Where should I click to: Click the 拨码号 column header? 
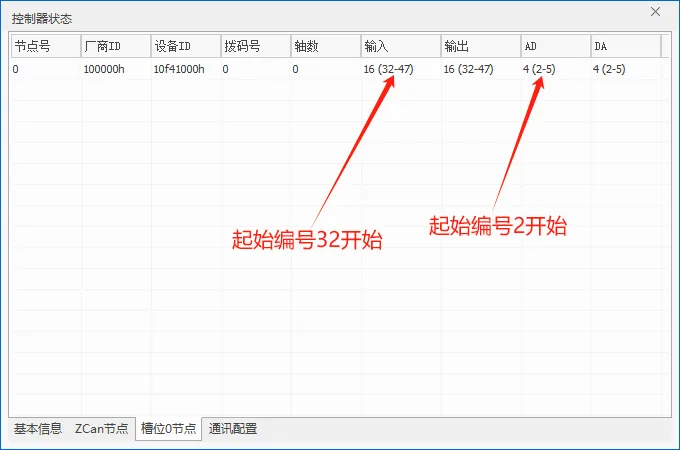pyautogui.click(x=256, y=46)
